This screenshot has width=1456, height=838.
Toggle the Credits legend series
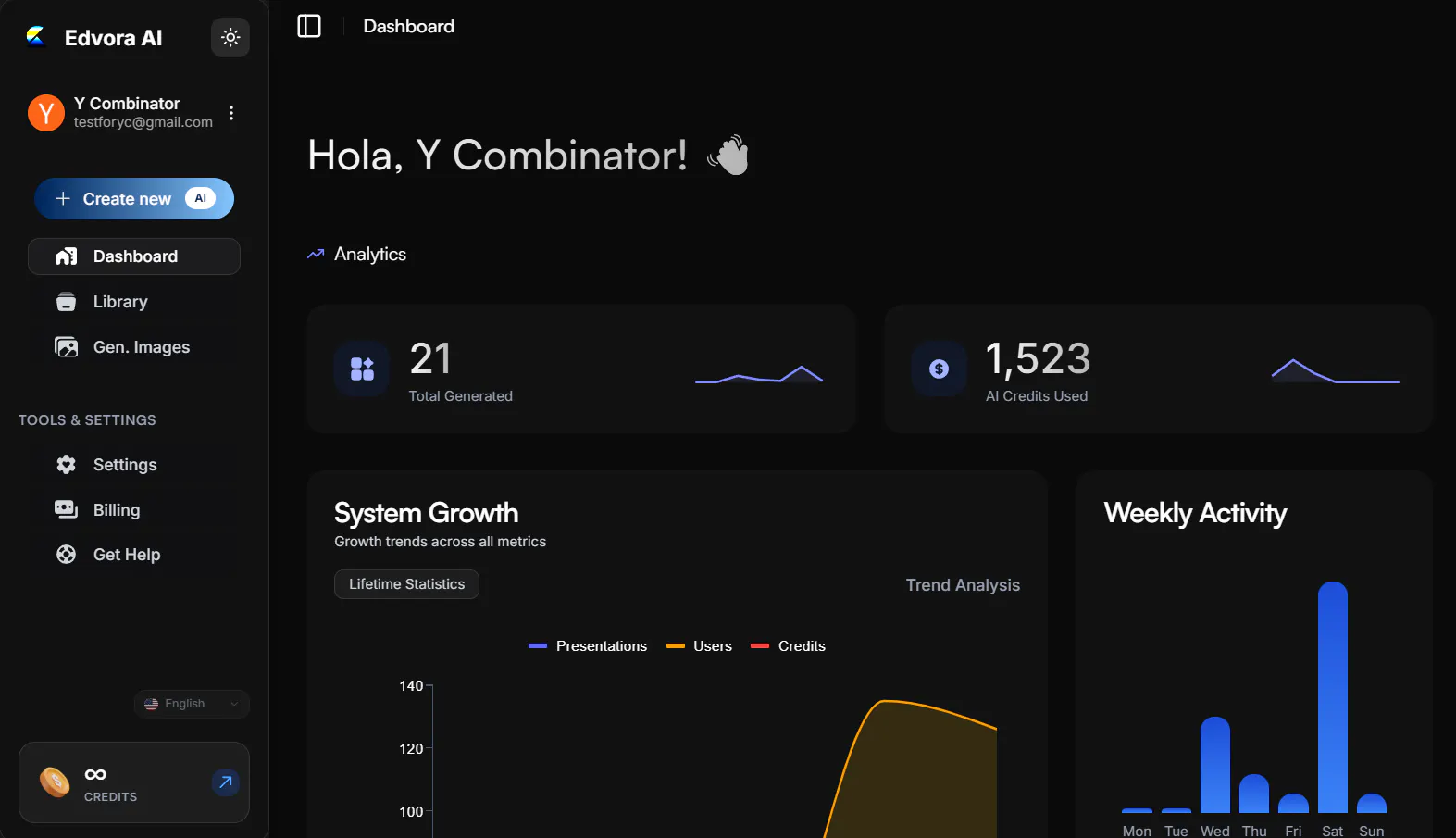(788, 646)
